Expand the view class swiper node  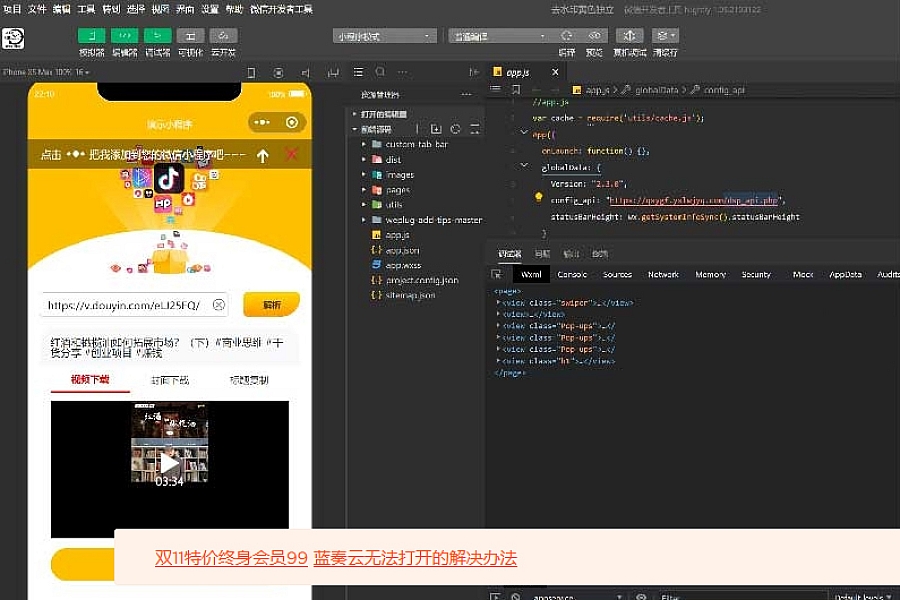click(x=498, y=303)
